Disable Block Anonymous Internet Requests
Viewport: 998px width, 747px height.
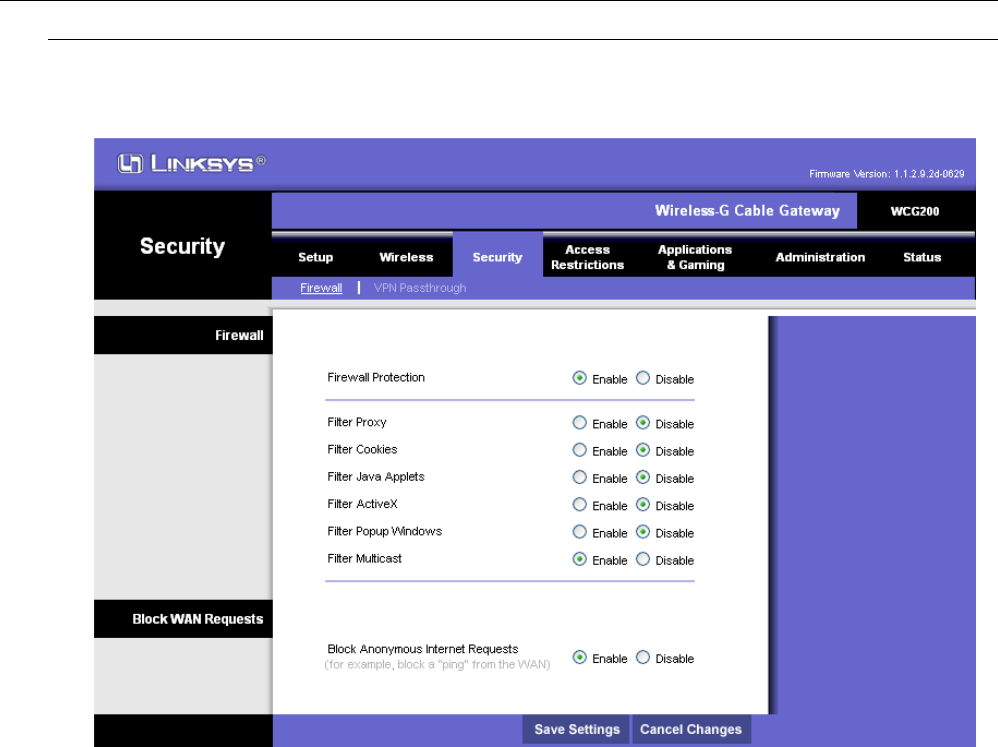[x=643, y=657]
